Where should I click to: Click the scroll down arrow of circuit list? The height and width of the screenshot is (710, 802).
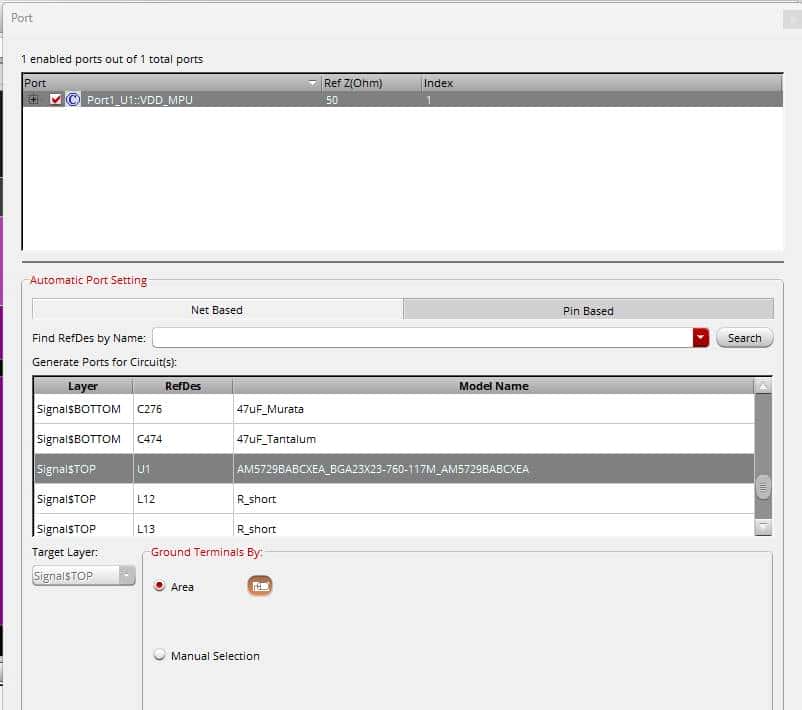point(763,527)
